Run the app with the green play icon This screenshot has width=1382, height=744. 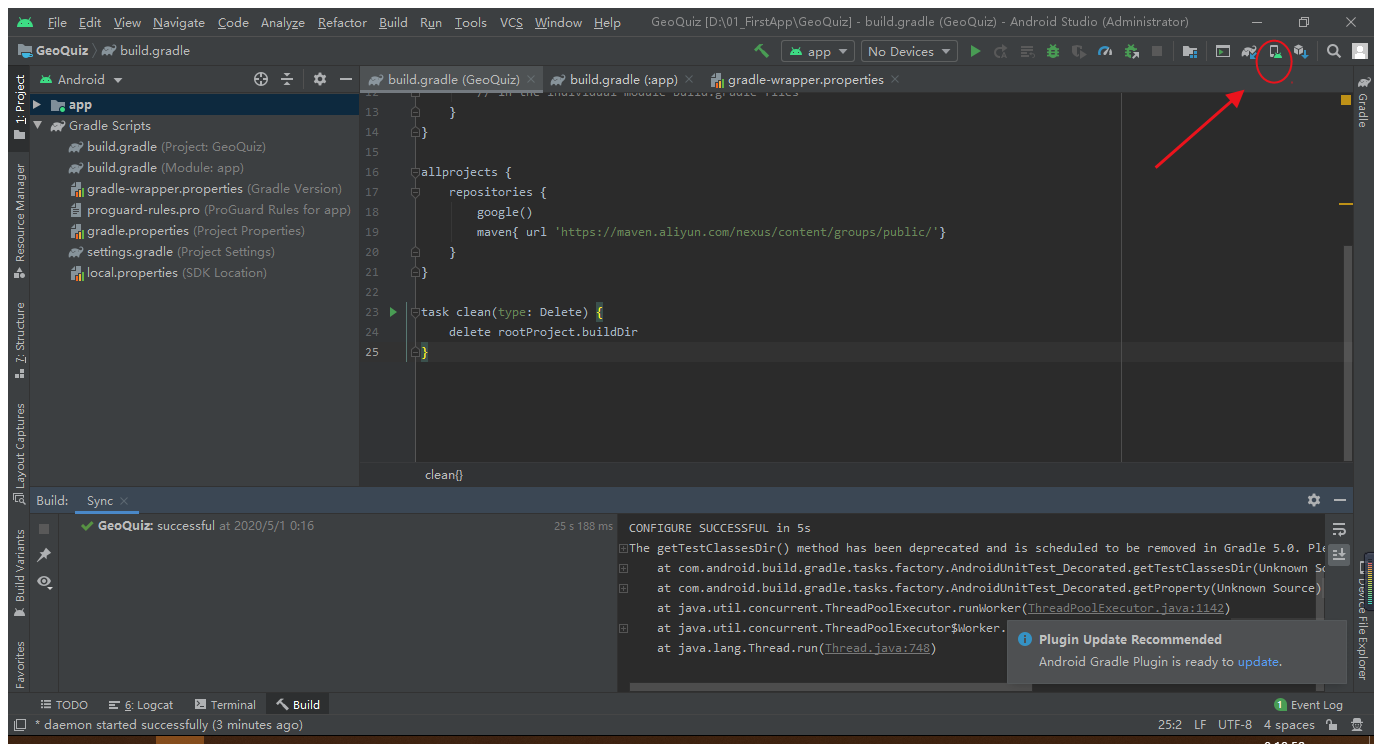(x=975, y=51)
